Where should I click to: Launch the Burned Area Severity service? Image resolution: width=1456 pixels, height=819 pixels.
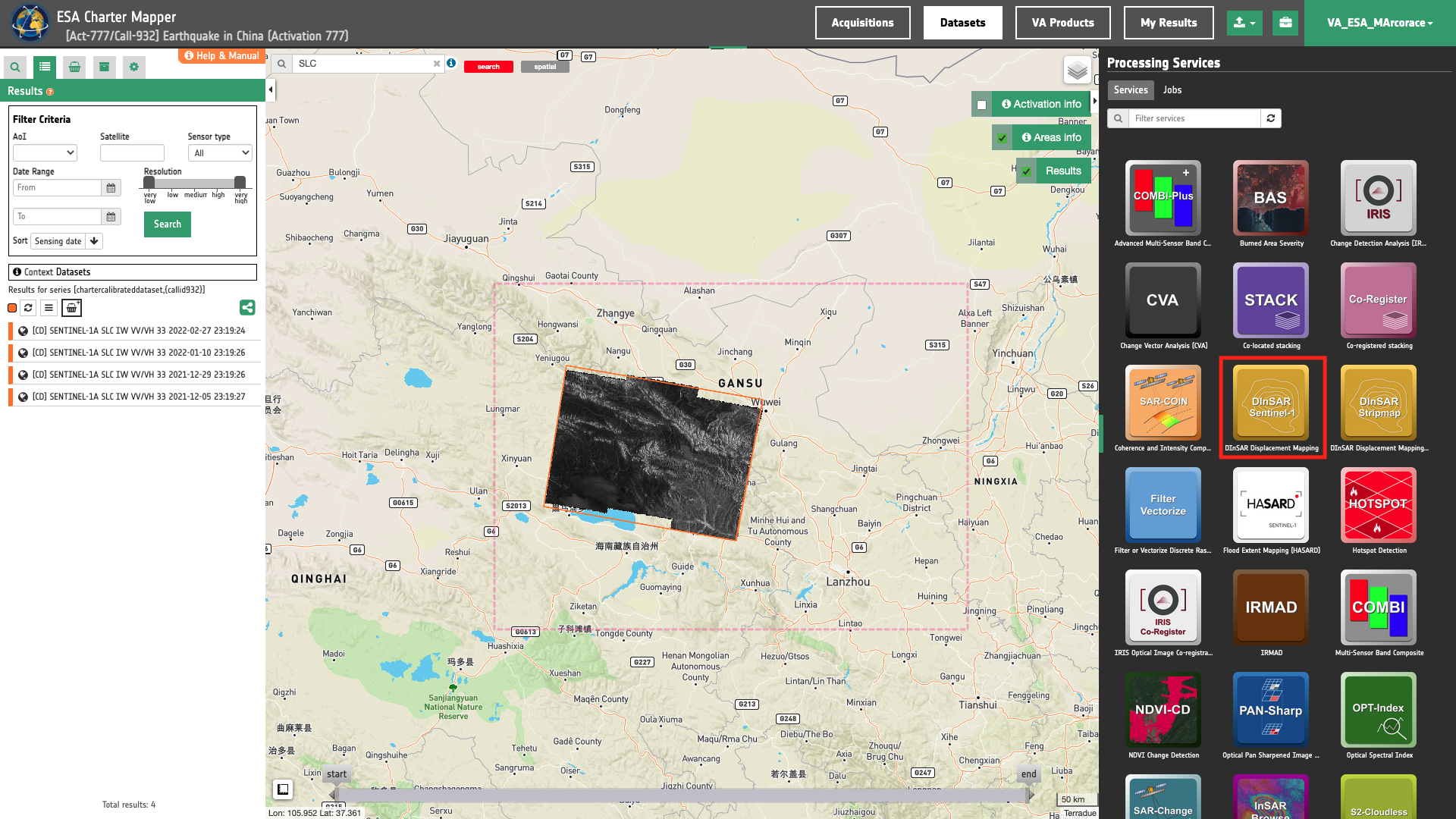[1271, 198]
